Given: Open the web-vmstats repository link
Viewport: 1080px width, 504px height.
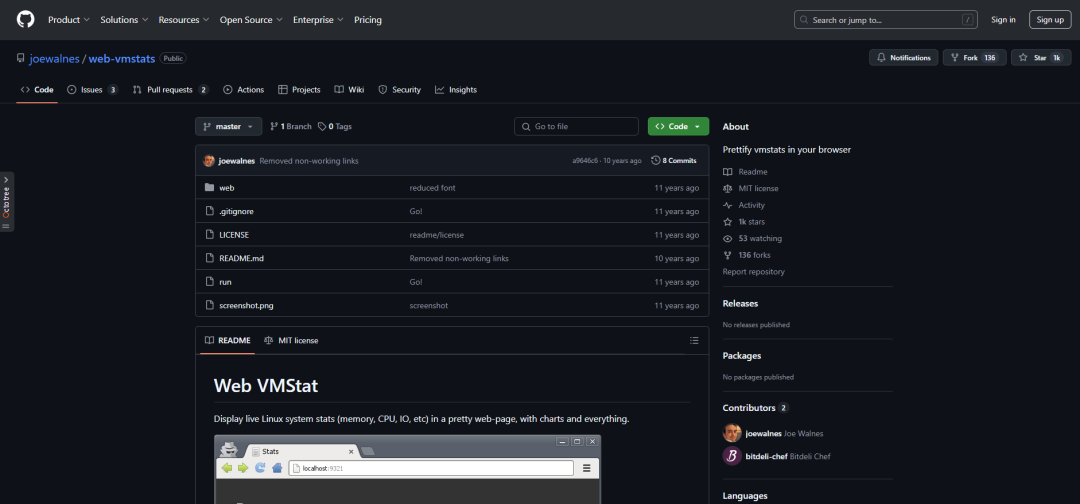Looking at the screenshot, I should point(121,59).
